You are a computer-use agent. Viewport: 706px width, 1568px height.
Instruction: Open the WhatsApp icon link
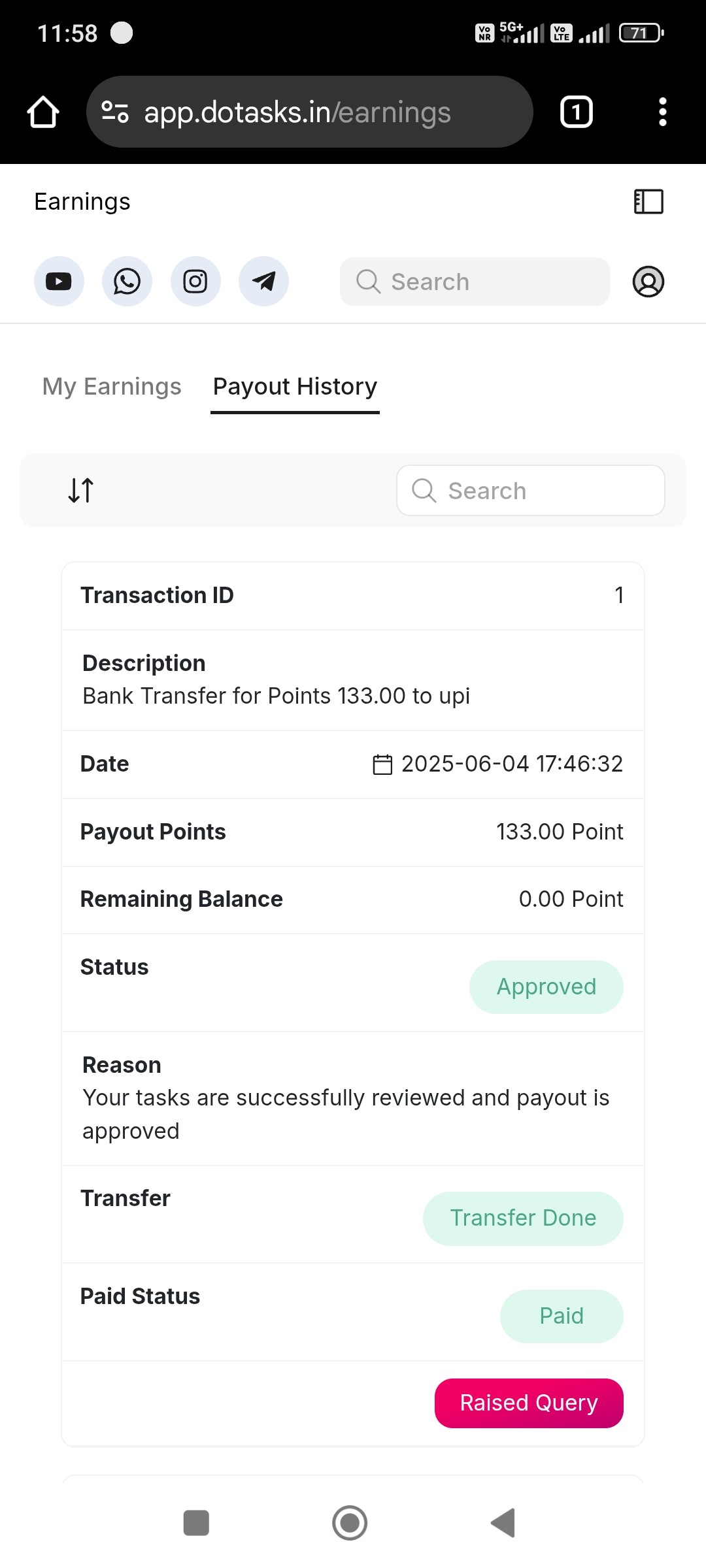click(127, 282)
